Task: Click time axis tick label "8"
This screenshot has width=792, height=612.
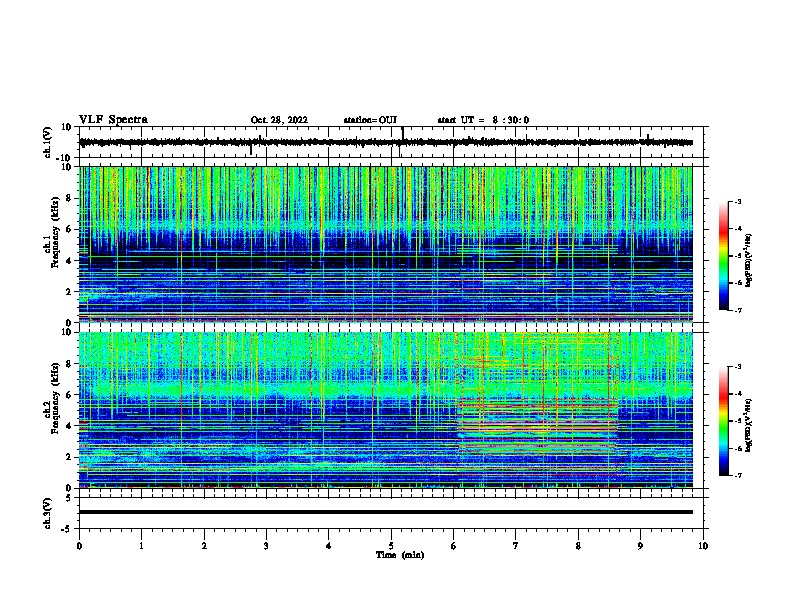Action: [x=578, y=546]
